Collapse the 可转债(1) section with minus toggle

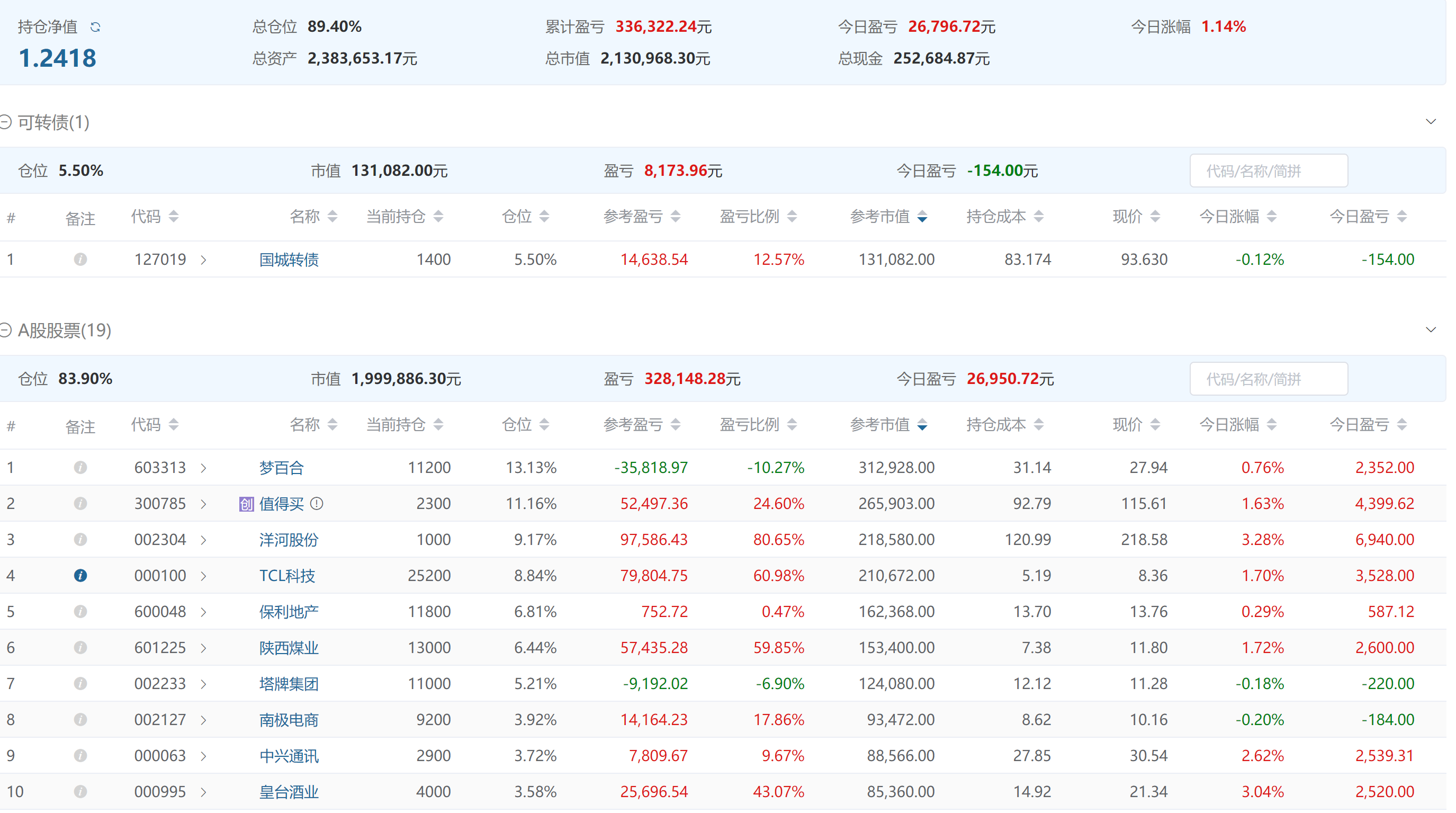pos(6,122)
